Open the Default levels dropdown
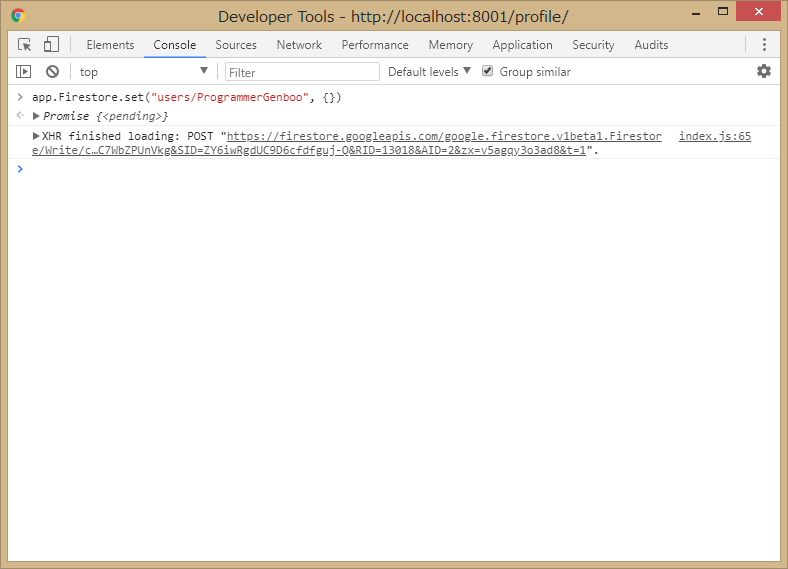The height and width of the screenshot is (569, 788). click(x=429, y=72)
